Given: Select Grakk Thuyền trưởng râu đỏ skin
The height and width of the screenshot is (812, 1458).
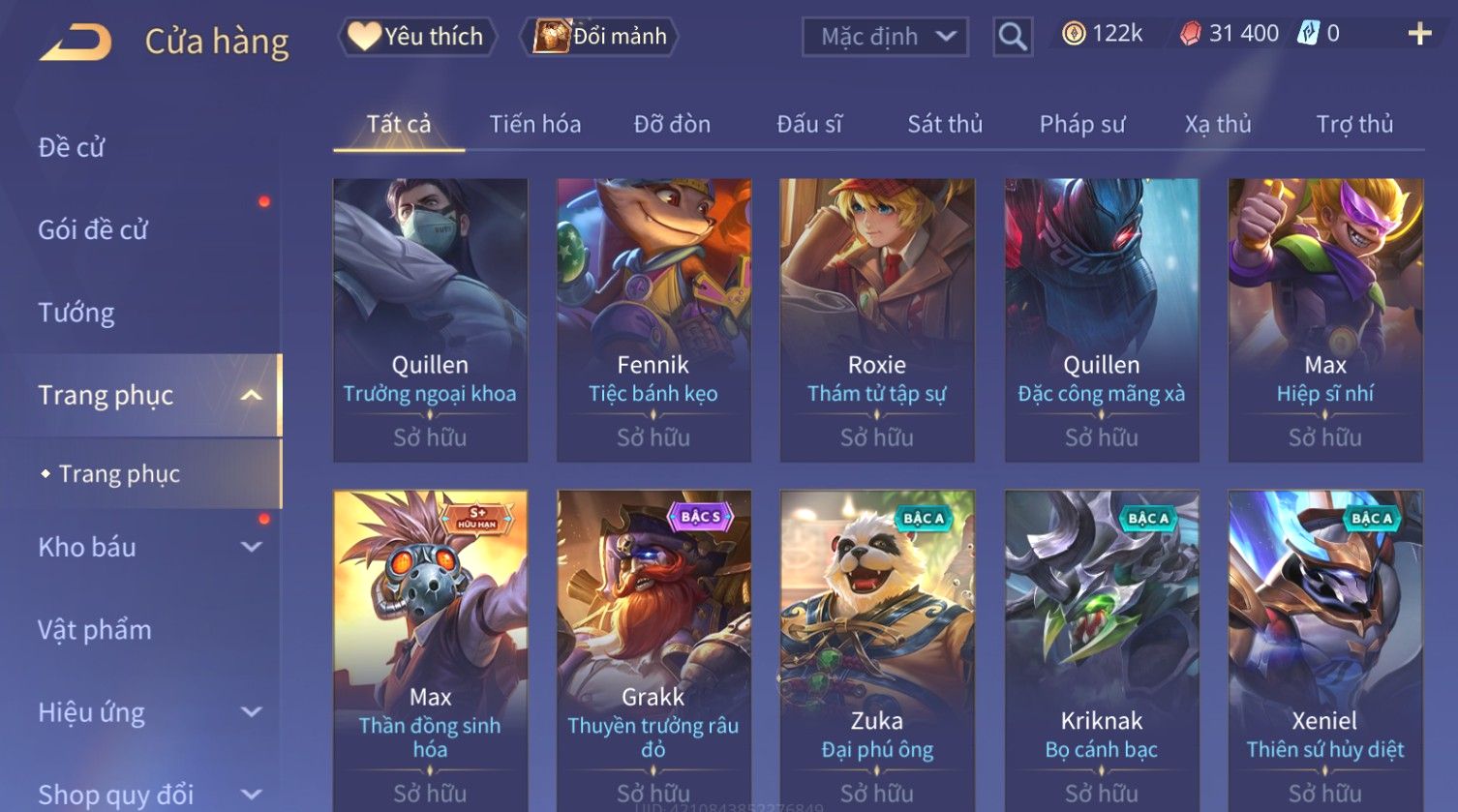Looking at the screenshot, I should [x=653, y=650].
